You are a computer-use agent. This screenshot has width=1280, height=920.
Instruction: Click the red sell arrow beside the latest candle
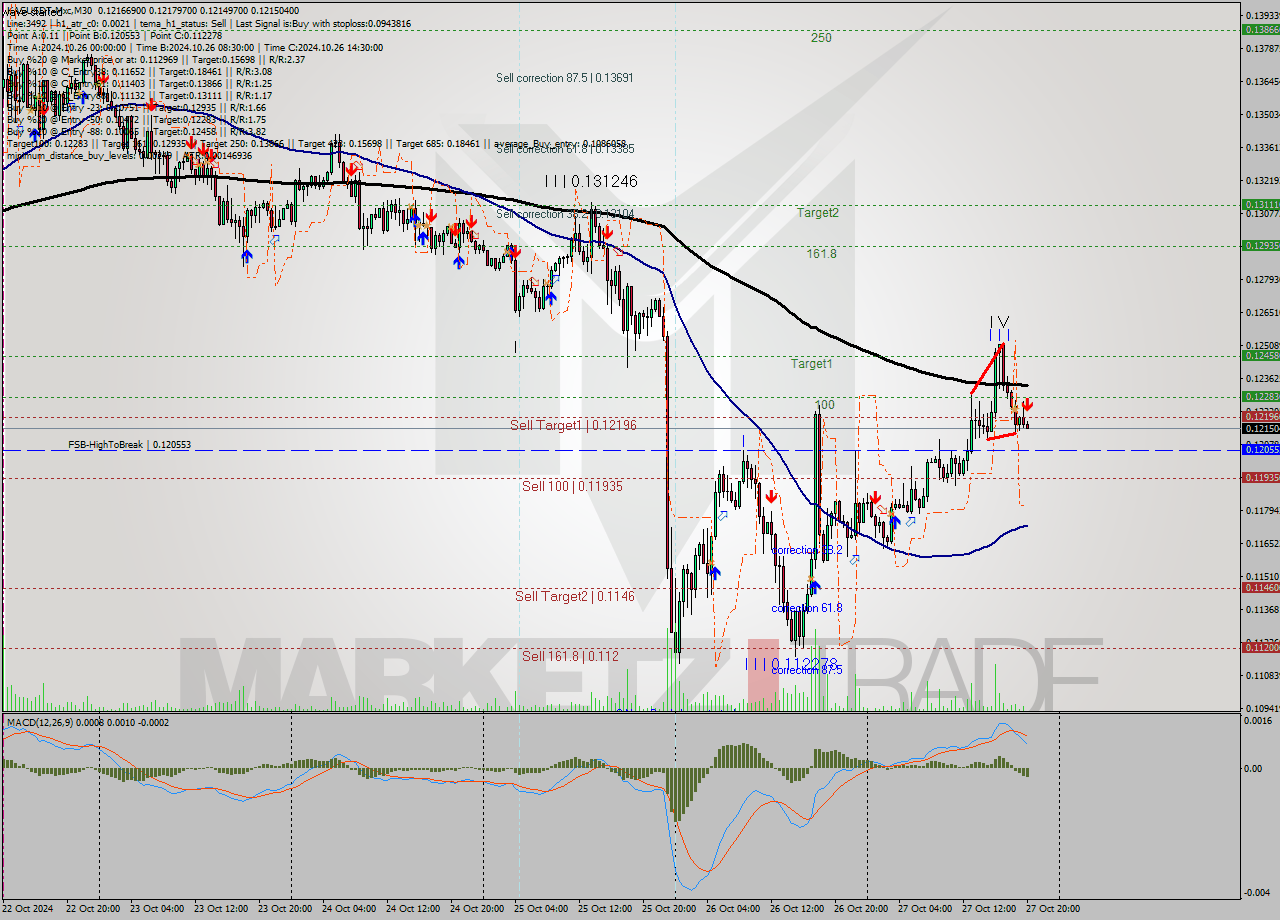(x=1027, y=405)
